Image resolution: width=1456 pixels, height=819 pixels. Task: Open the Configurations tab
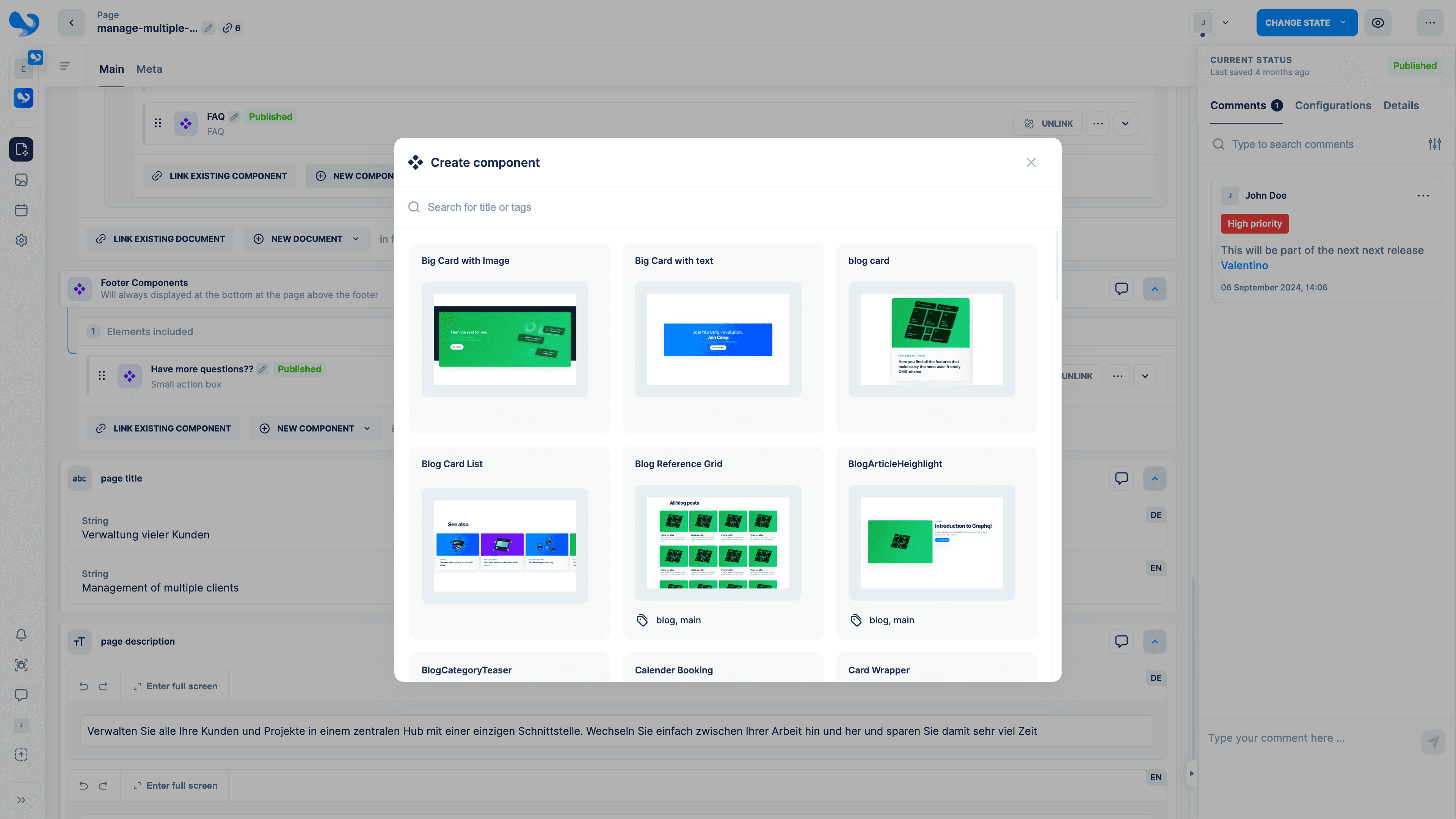1333,106
